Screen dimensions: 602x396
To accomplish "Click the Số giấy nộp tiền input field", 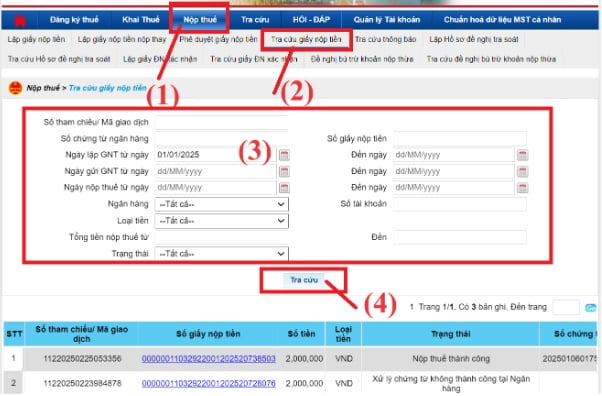I will pyautogui.click(x=460, y=139).
